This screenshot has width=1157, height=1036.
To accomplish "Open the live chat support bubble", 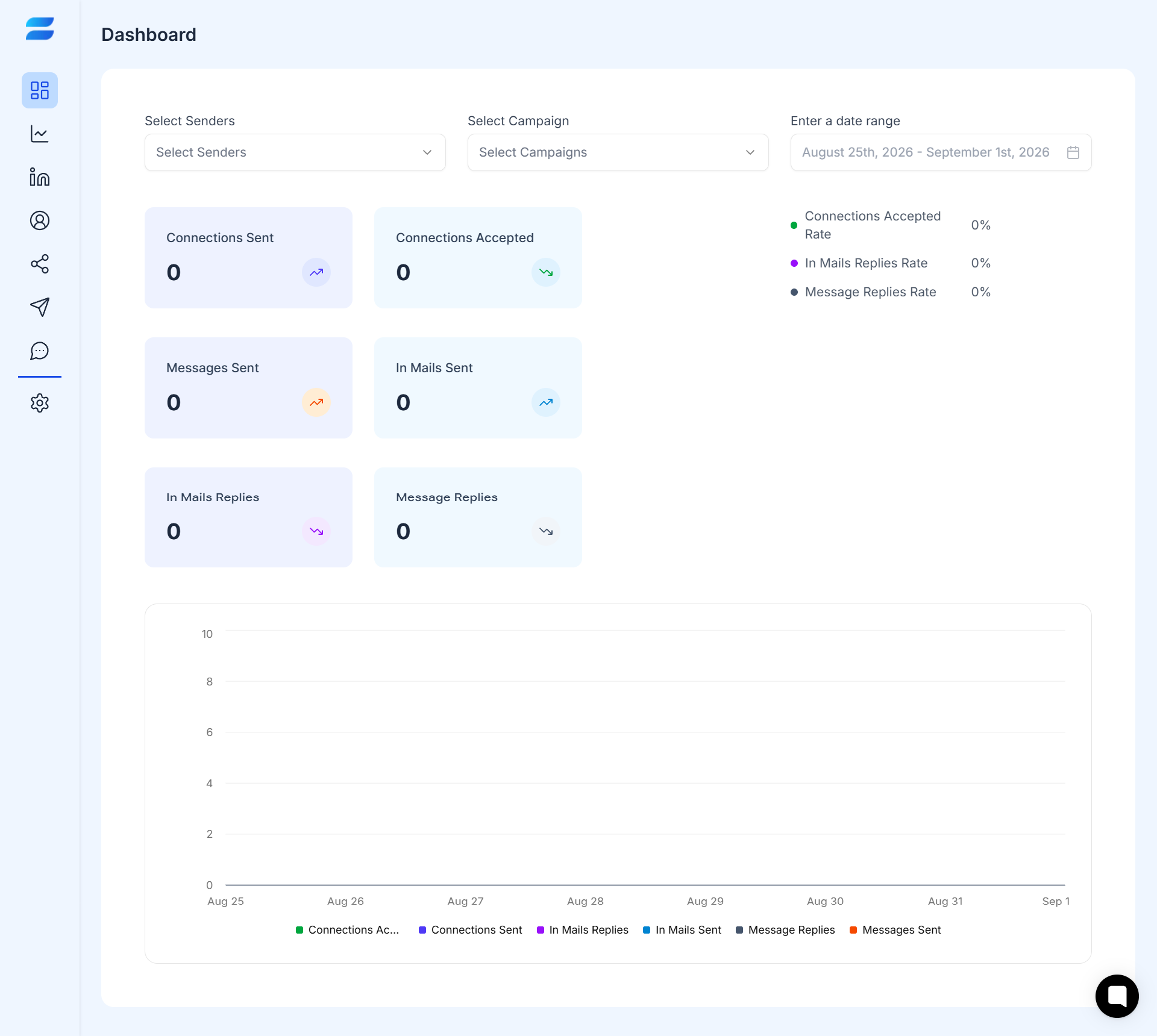I will coord(1117,996).
